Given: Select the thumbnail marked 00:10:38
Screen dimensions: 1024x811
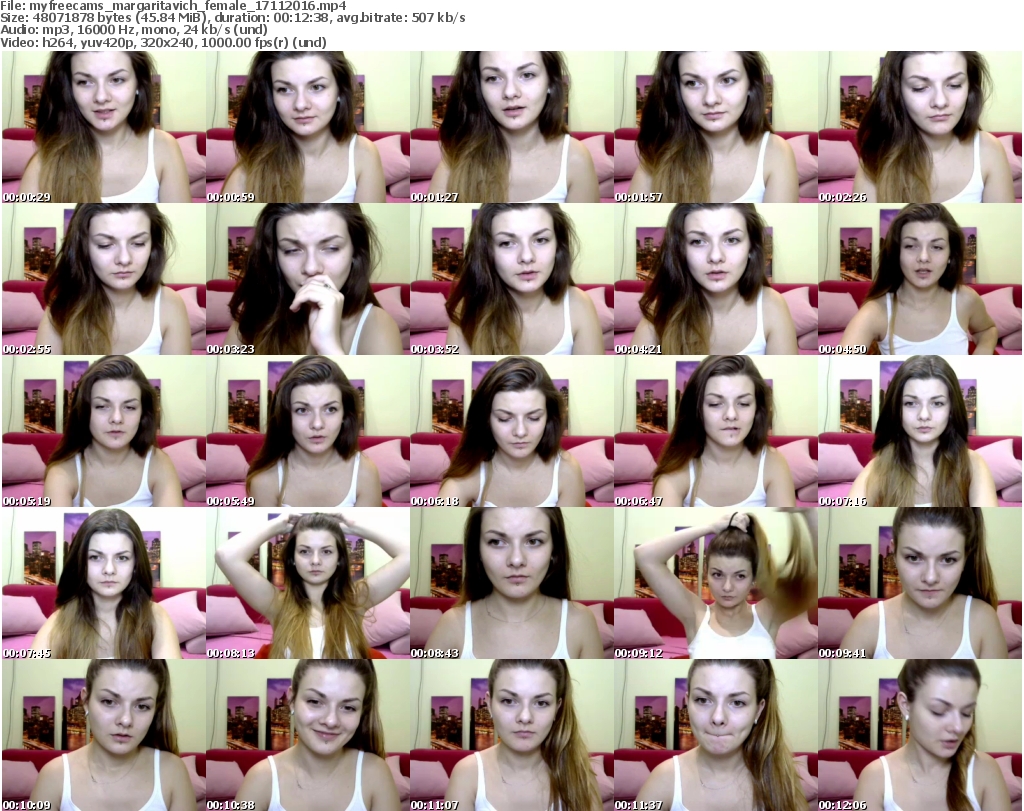Looking at the screenshot, I should [307, 735].
